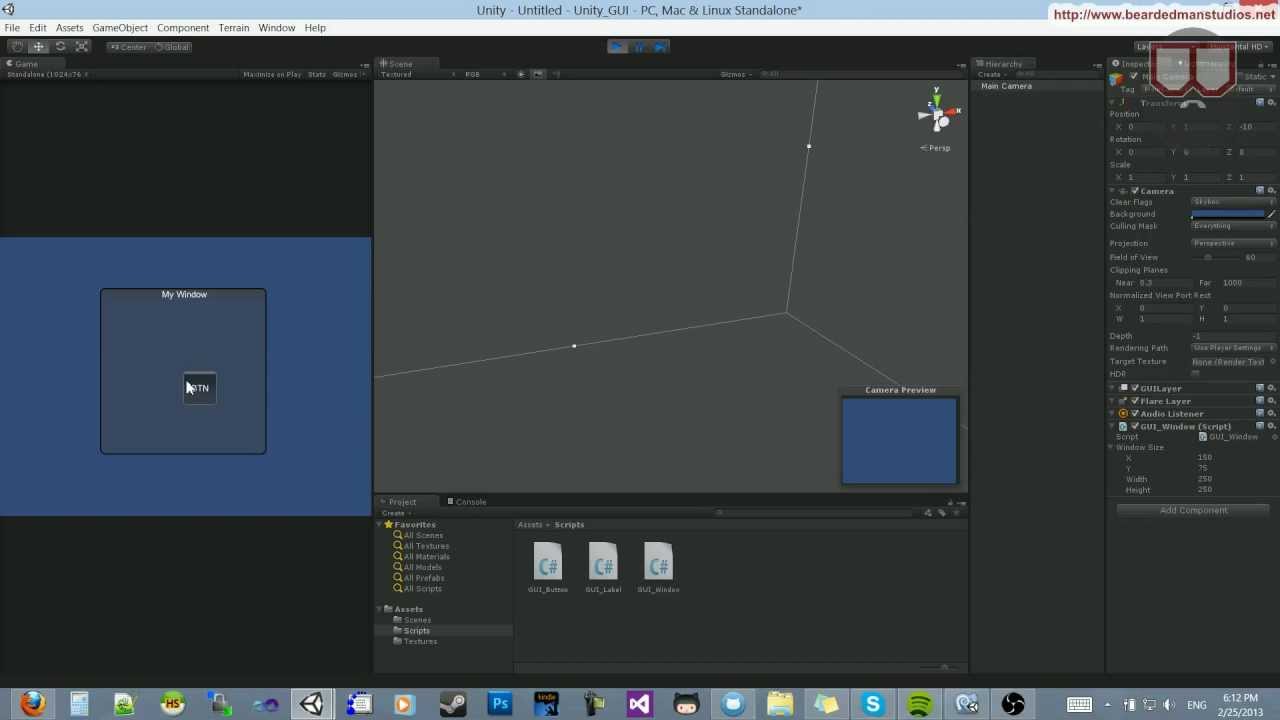The height and width of the screenshot is (720, 1280).
Task: Click the camera Background color swatch
Action: [1228, 214]
